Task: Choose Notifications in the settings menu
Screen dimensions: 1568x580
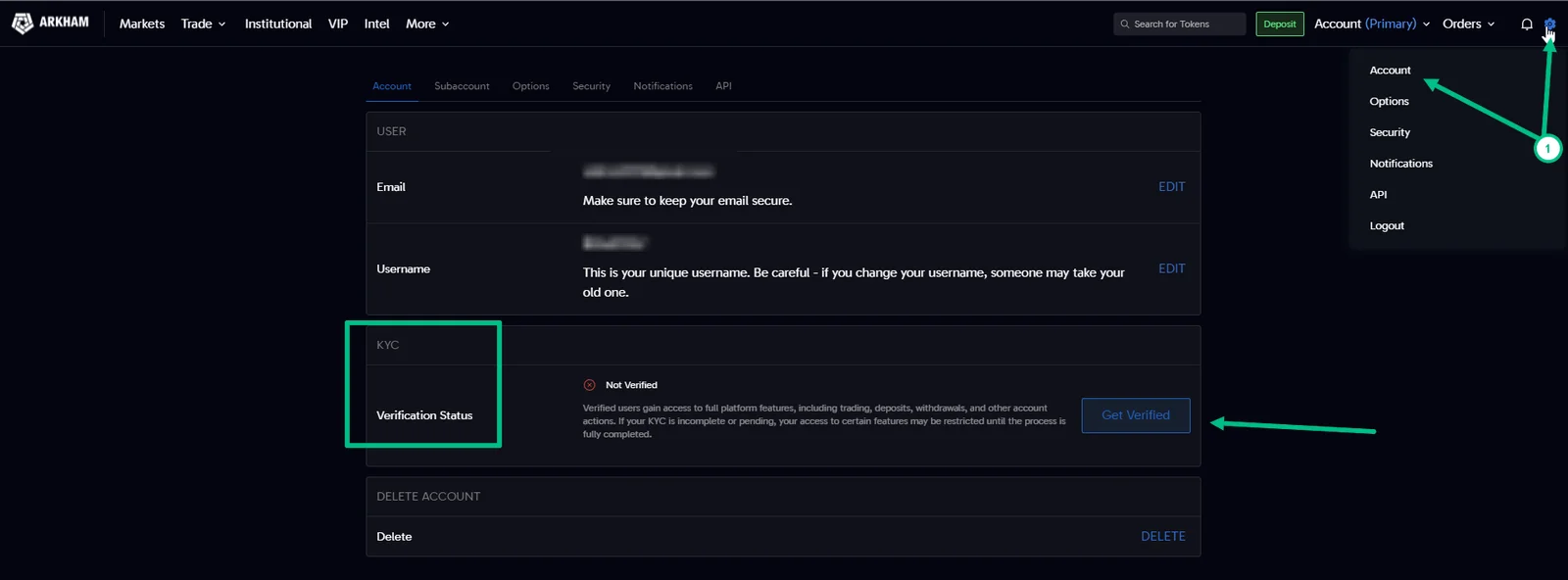Action: 1400,164
